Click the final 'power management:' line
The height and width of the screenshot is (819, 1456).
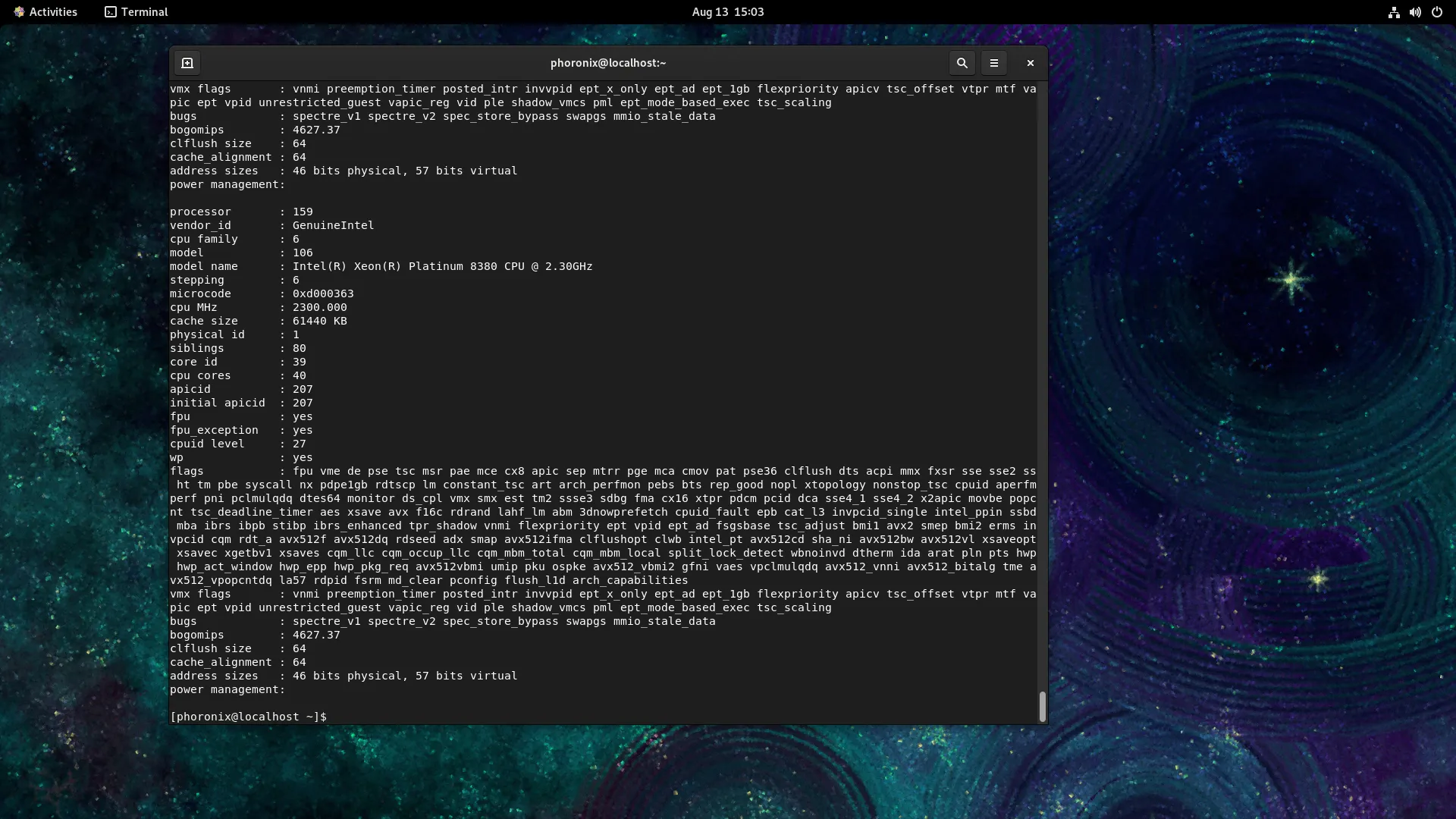coord(227,689)
